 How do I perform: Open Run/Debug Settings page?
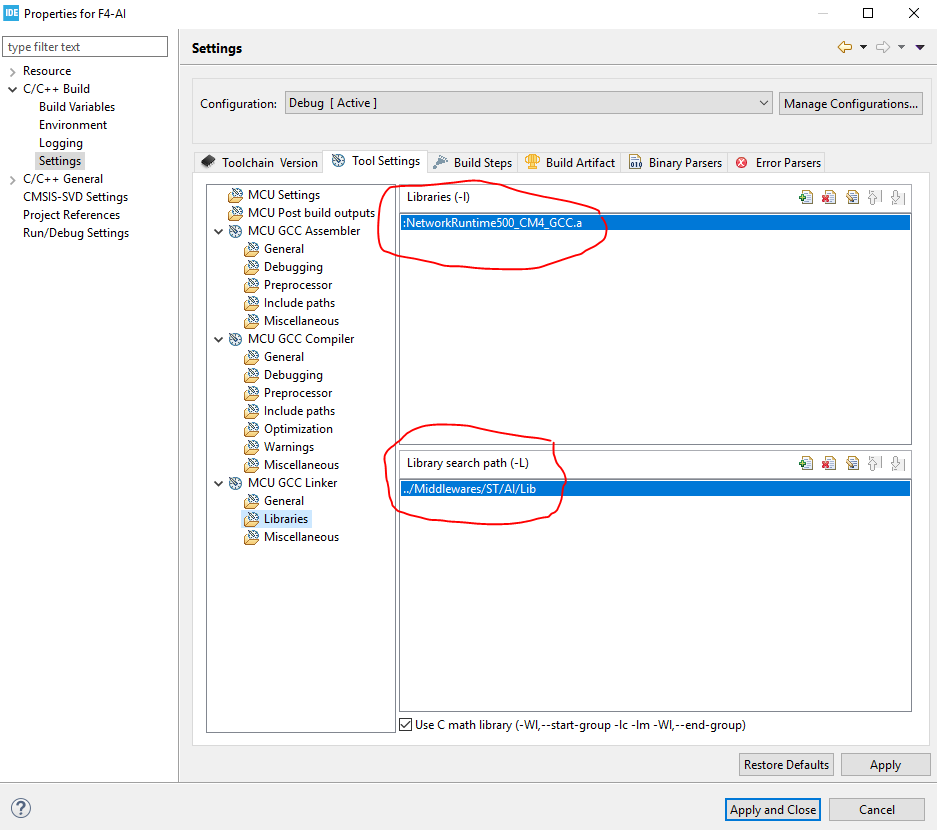[76, 232]
